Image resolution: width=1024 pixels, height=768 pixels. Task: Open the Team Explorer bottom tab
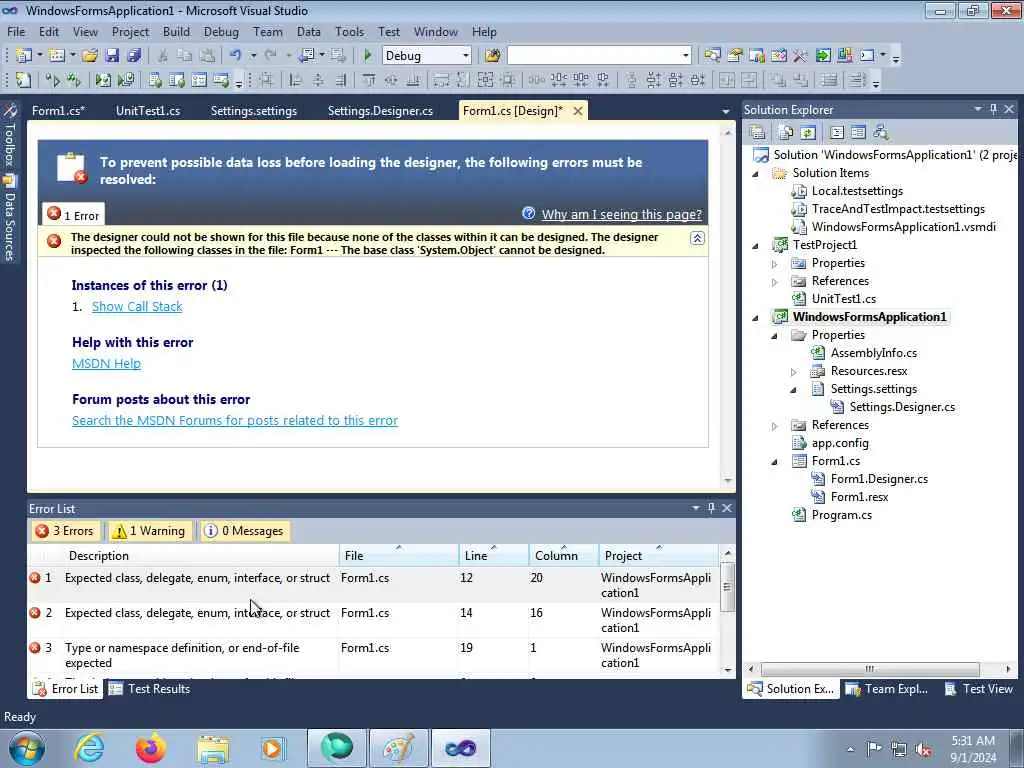(x=886, y=688)
